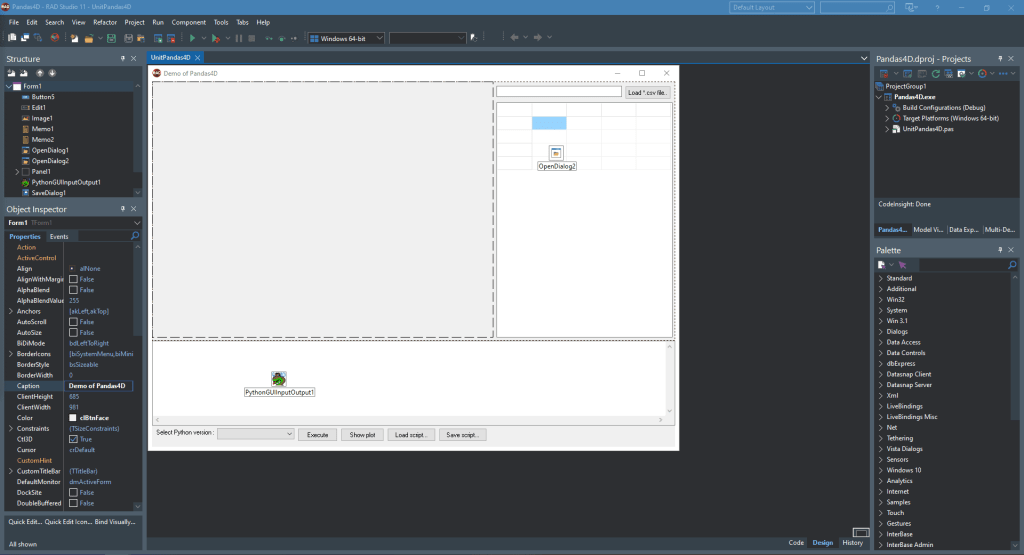Toggle the AutoSize checkbox
Viewport: 1024px width, 555px height.
click(73, 332)
